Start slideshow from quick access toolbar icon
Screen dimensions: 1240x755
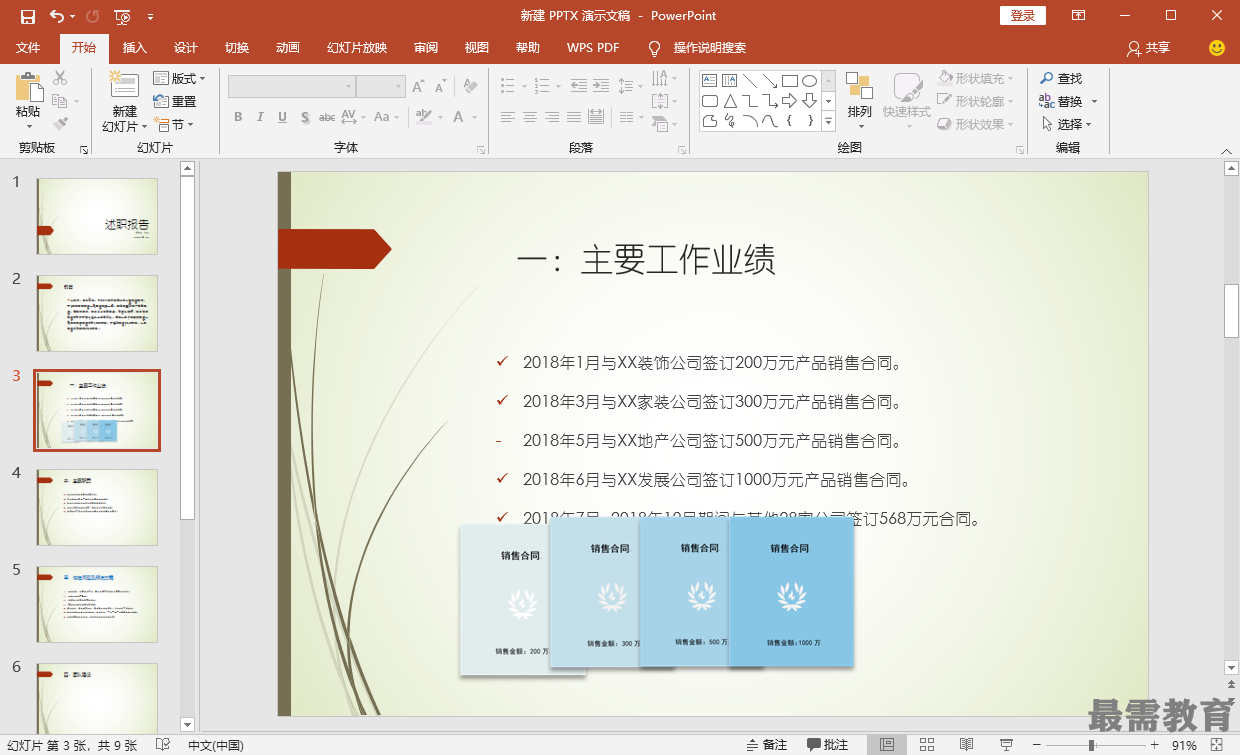click(x=122, y=16)
